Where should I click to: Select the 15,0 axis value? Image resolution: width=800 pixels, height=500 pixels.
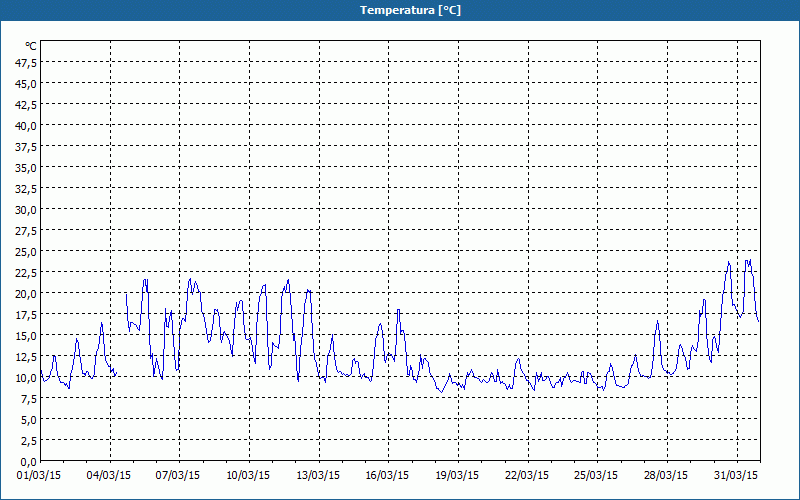tap(27, 336)
